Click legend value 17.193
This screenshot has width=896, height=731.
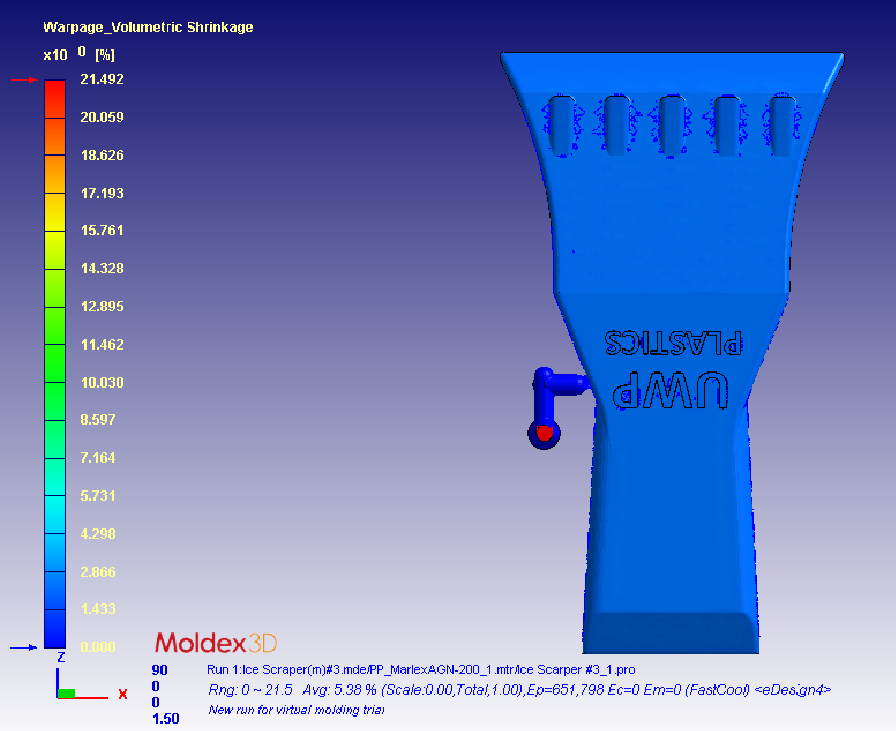click(102, 193)
